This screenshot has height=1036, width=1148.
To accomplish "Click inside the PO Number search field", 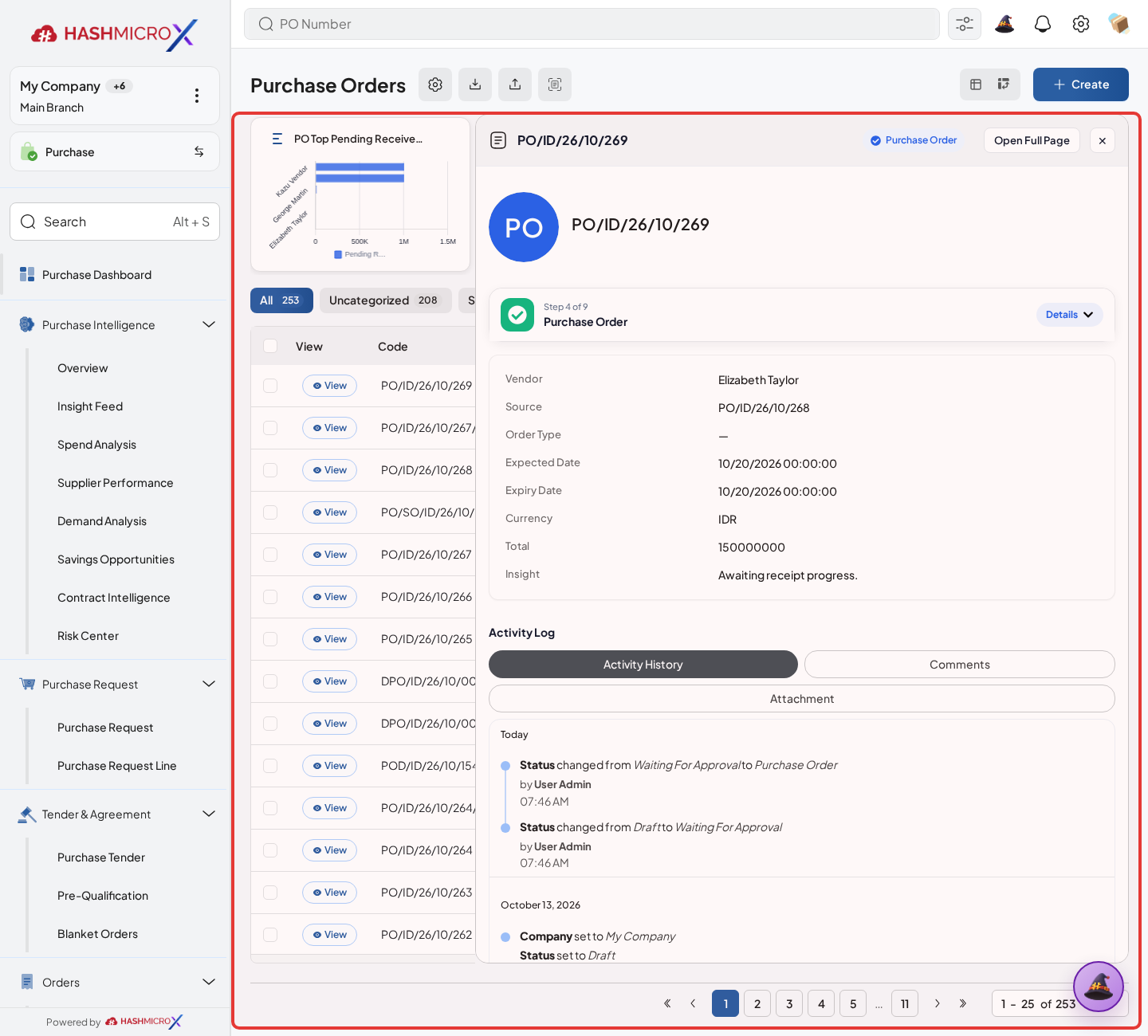I will coord(592,24).
